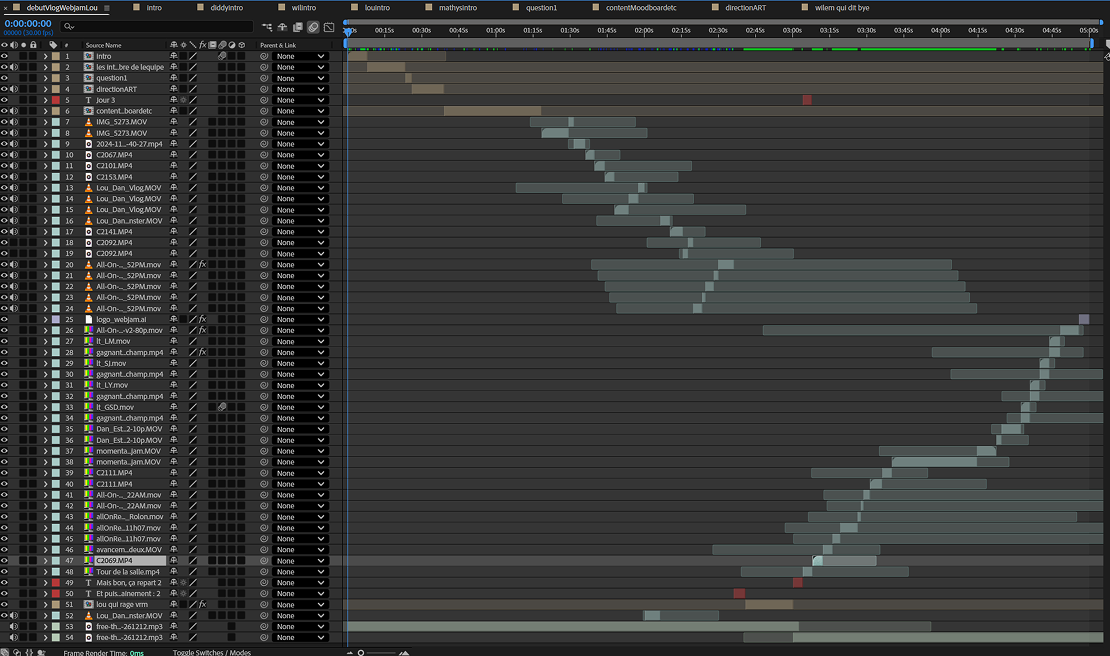1110x656 pixels.
Task: Open the composition mini-flowchart icon
Action: click(x=266, y=27)
